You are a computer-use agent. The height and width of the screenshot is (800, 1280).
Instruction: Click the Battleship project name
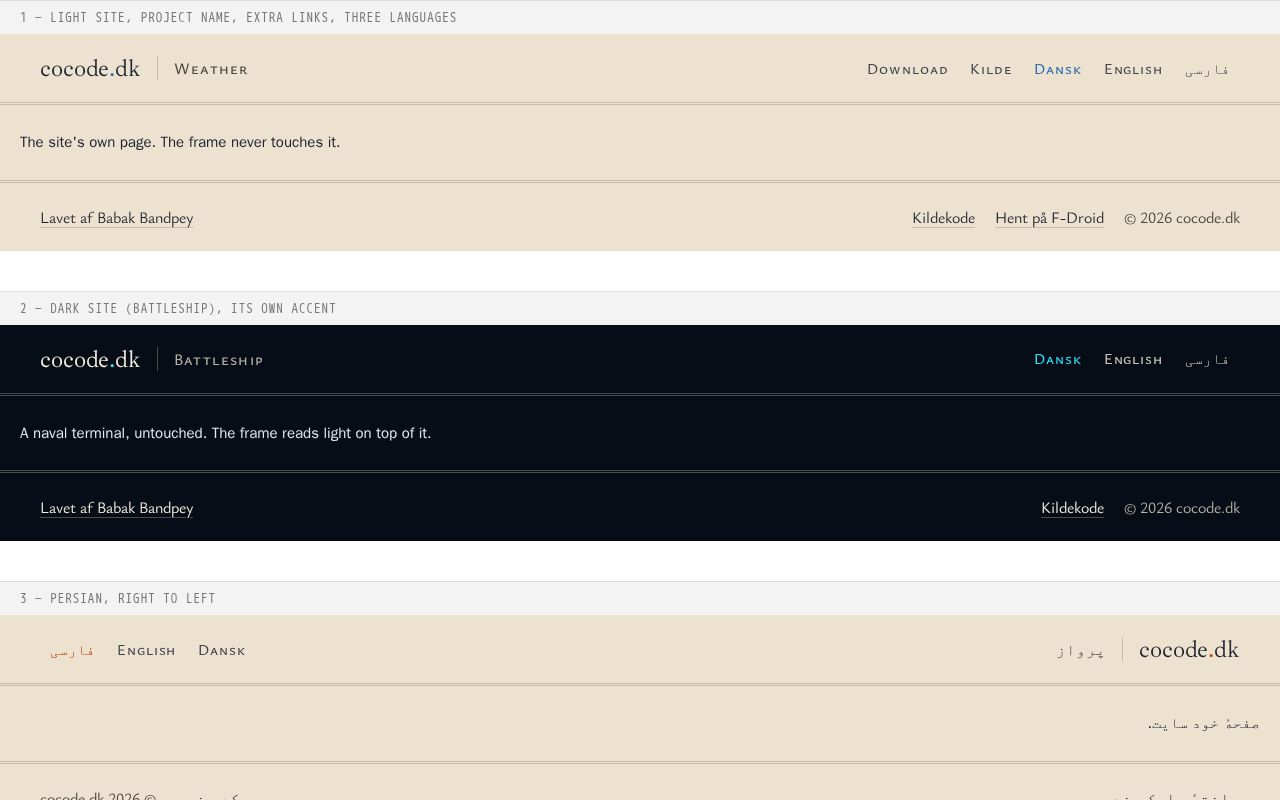pyautogui.click(x=219, y=360)
